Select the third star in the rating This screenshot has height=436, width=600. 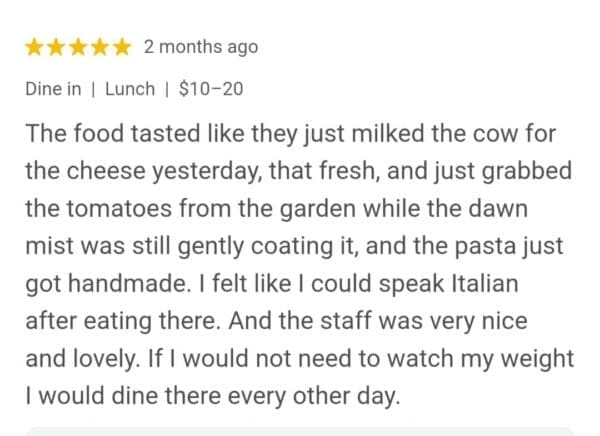pyautogui.click(x=78, y=47)
